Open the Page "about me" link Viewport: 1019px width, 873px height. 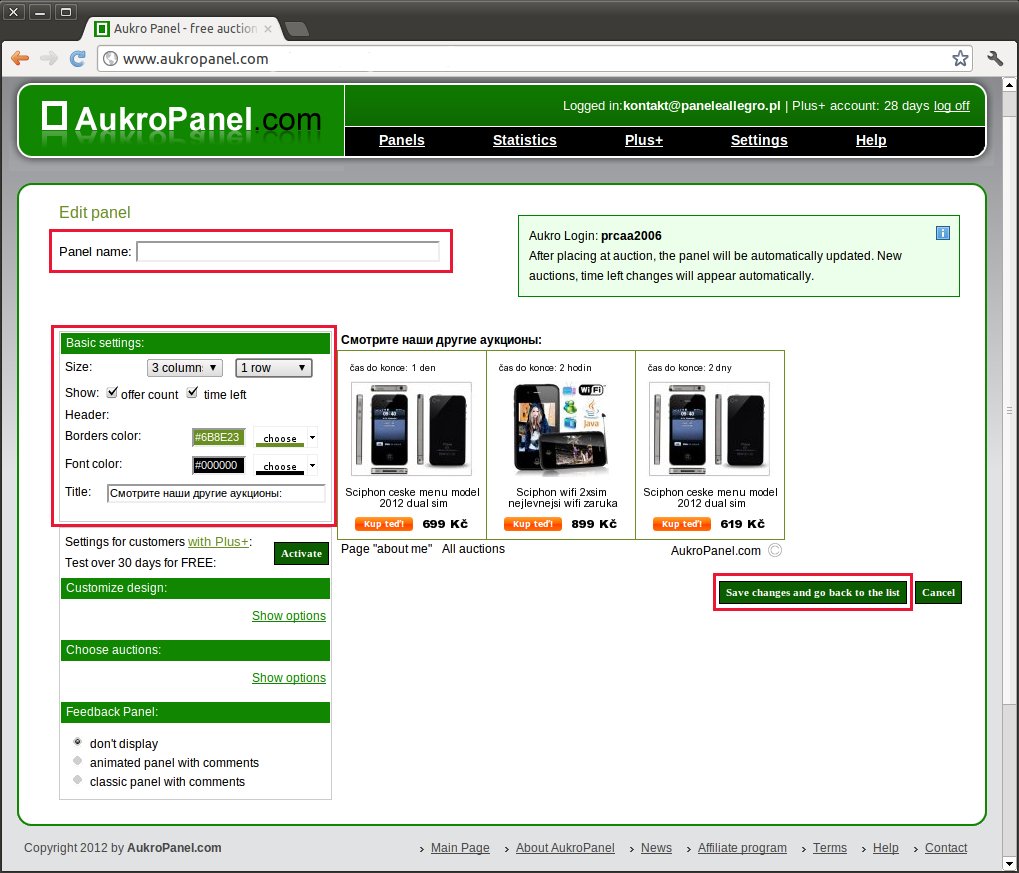click(x=386, y=549)
